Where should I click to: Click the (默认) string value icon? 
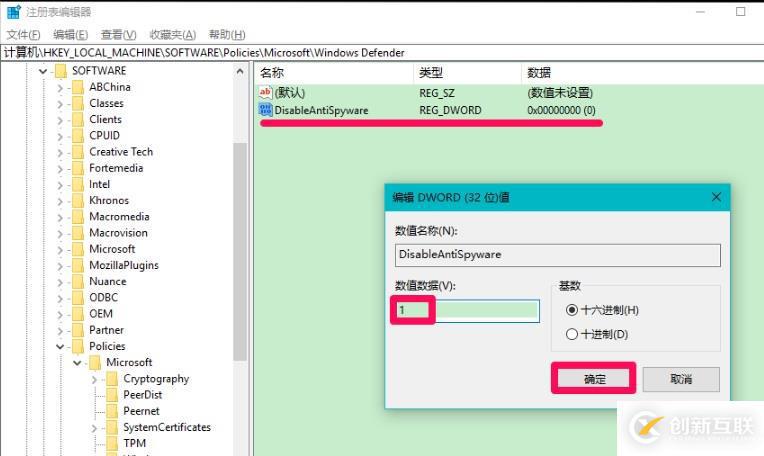pos(265,92)
